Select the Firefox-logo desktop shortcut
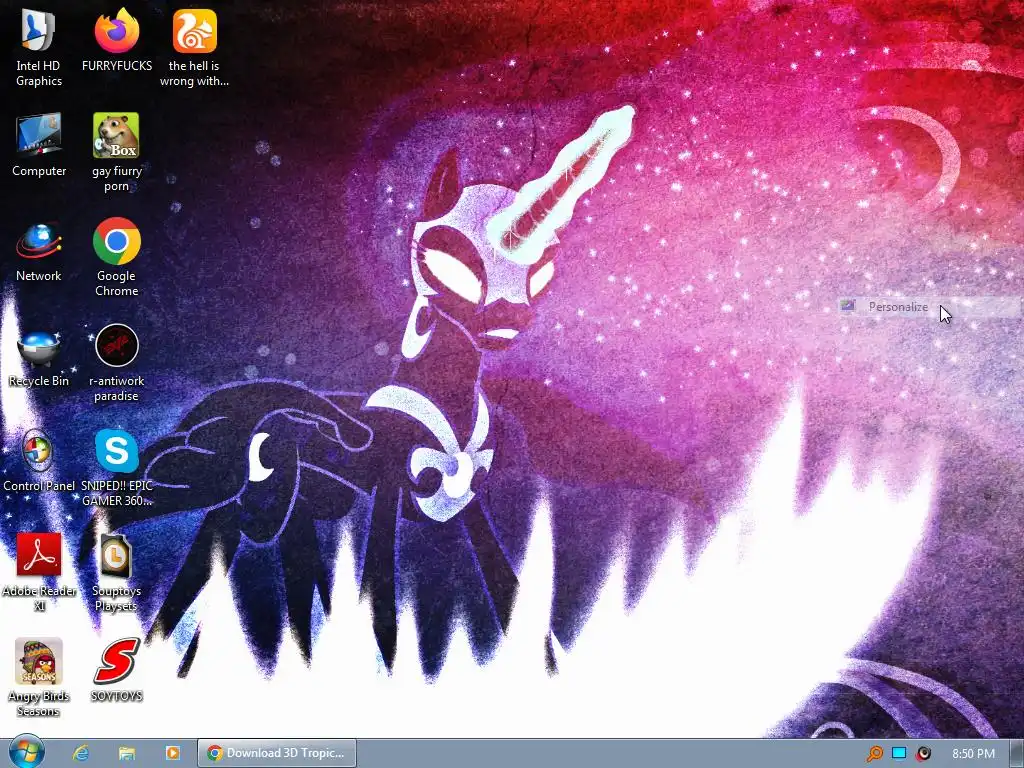The image size is (1024, 768). coord(116,41)
